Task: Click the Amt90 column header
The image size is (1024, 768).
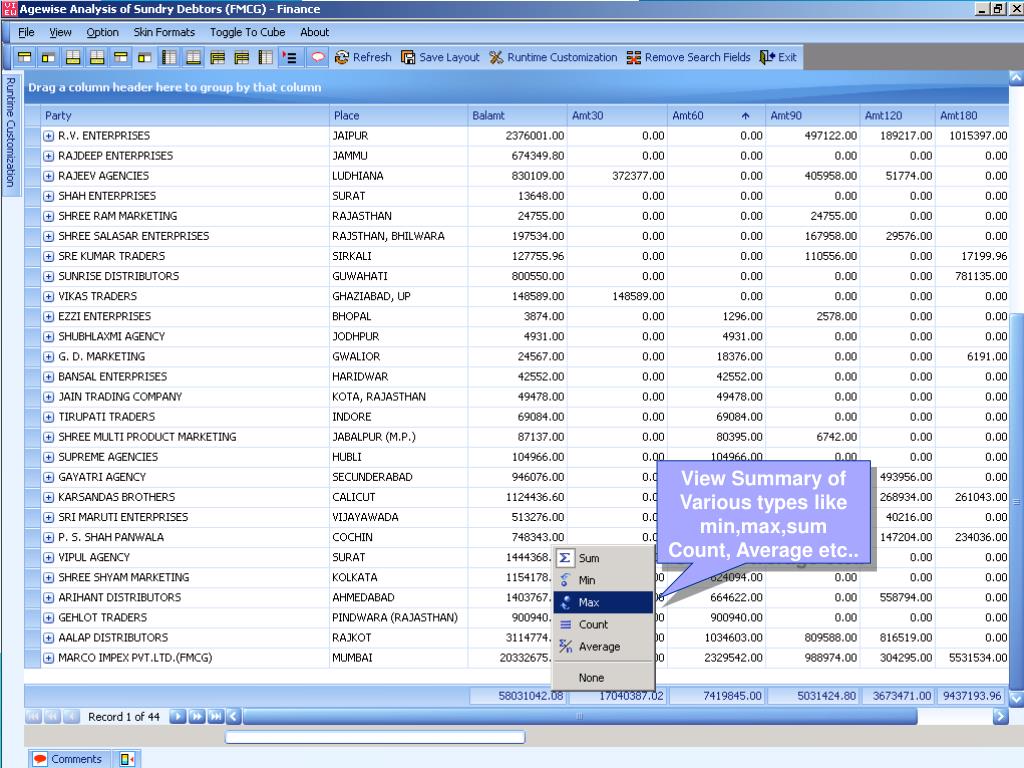Action: coord(812,116)
